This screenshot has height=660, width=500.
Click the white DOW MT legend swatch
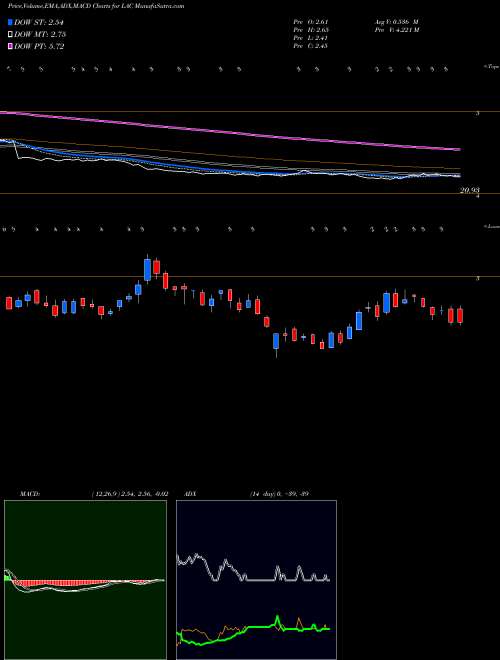click(x=11, y=34)
